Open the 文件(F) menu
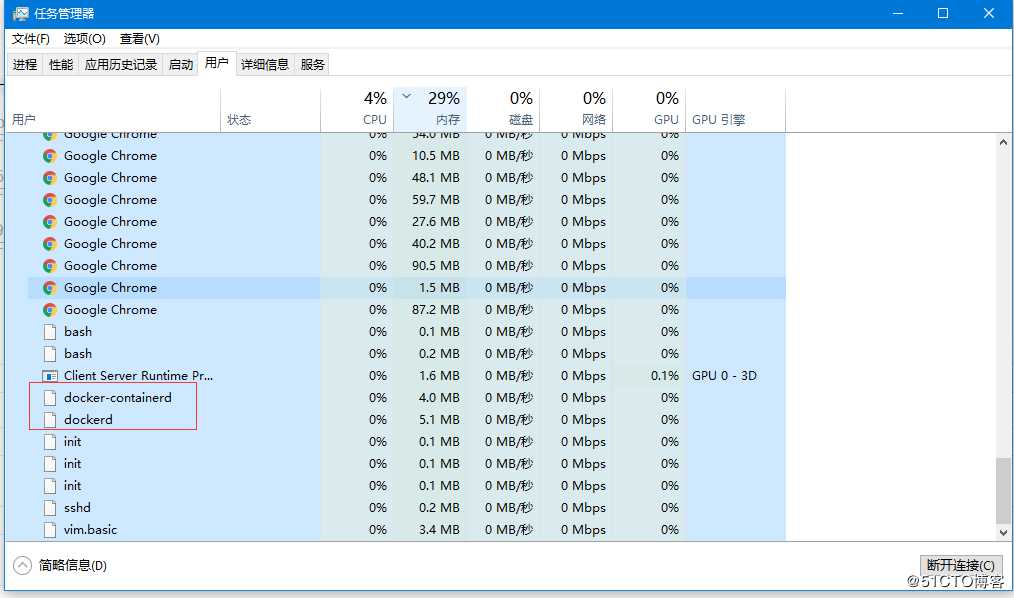Image resolution: width=1014 pixels, height=598 pixels. tap(30, 39)
